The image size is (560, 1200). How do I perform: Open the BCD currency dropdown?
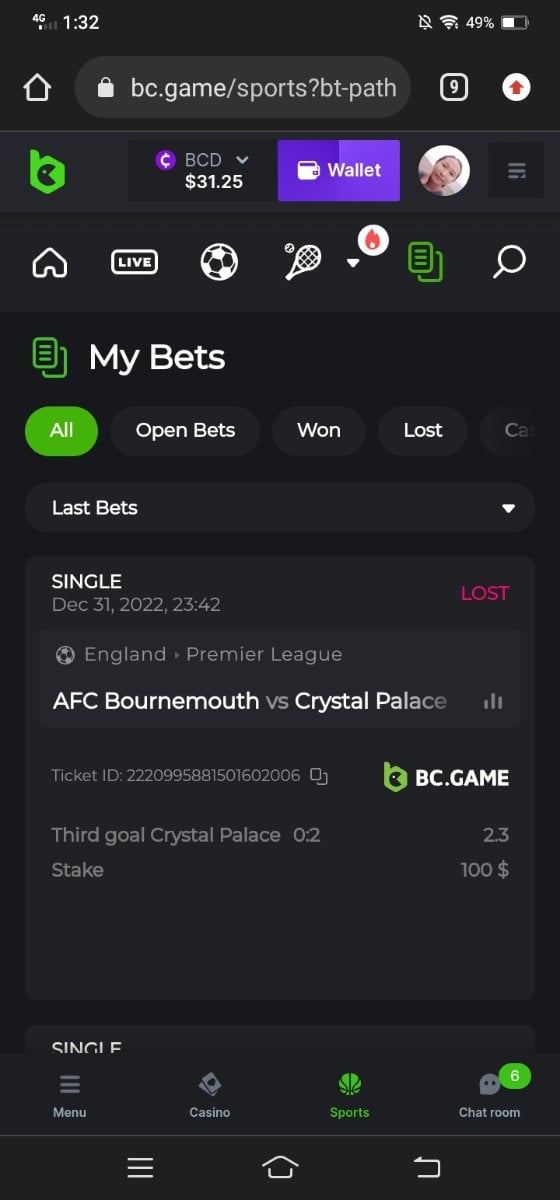pos(203,171)
